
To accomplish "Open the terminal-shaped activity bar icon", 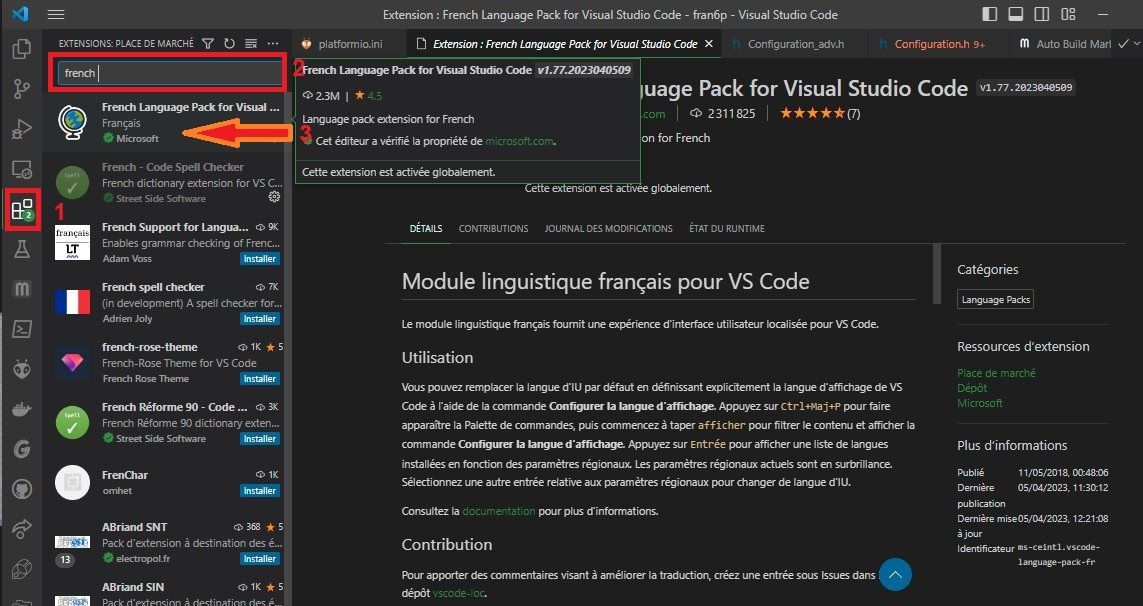I will coord(22,329).
